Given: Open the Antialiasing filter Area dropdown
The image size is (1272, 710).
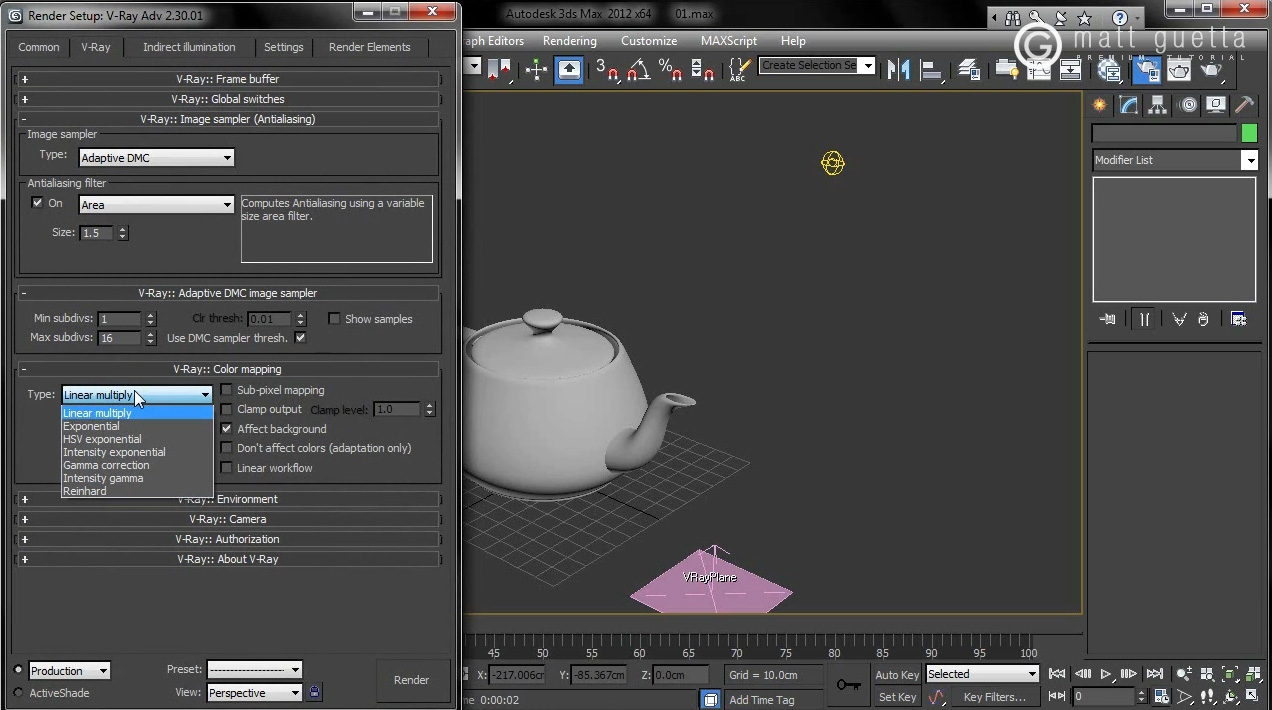Looking at the screenshot, I should (x=156, y=205).
